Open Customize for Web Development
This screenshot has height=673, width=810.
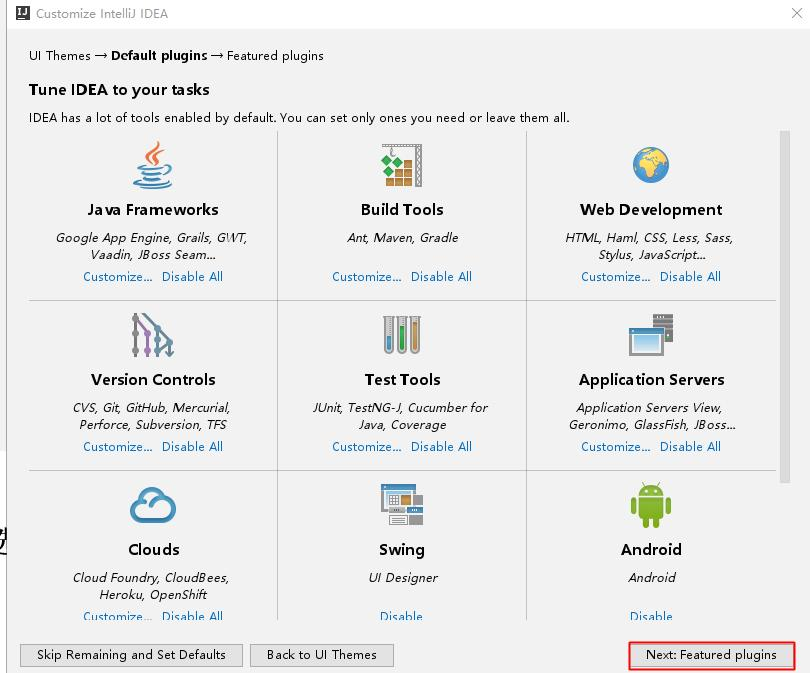coord(616,277)
